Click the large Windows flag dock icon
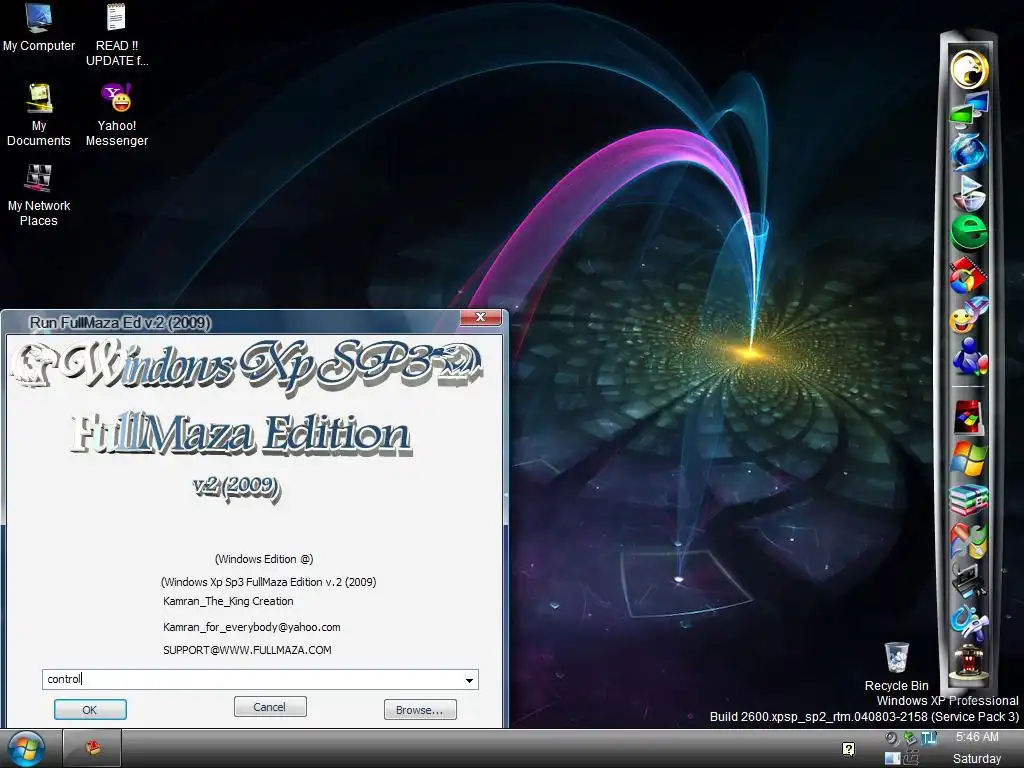 (969, 458)
